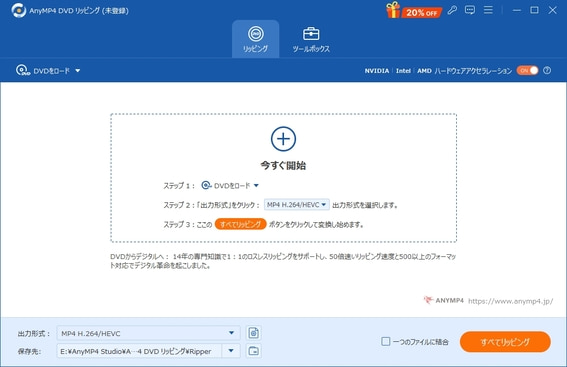Open the feedback chat bubble icon

(470, 10)
